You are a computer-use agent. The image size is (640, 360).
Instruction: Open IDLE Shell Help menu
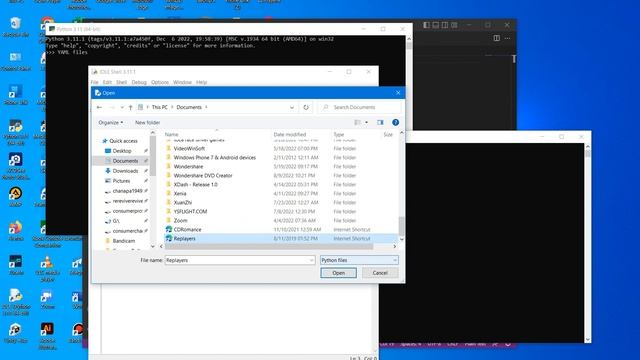click(201, 82)
